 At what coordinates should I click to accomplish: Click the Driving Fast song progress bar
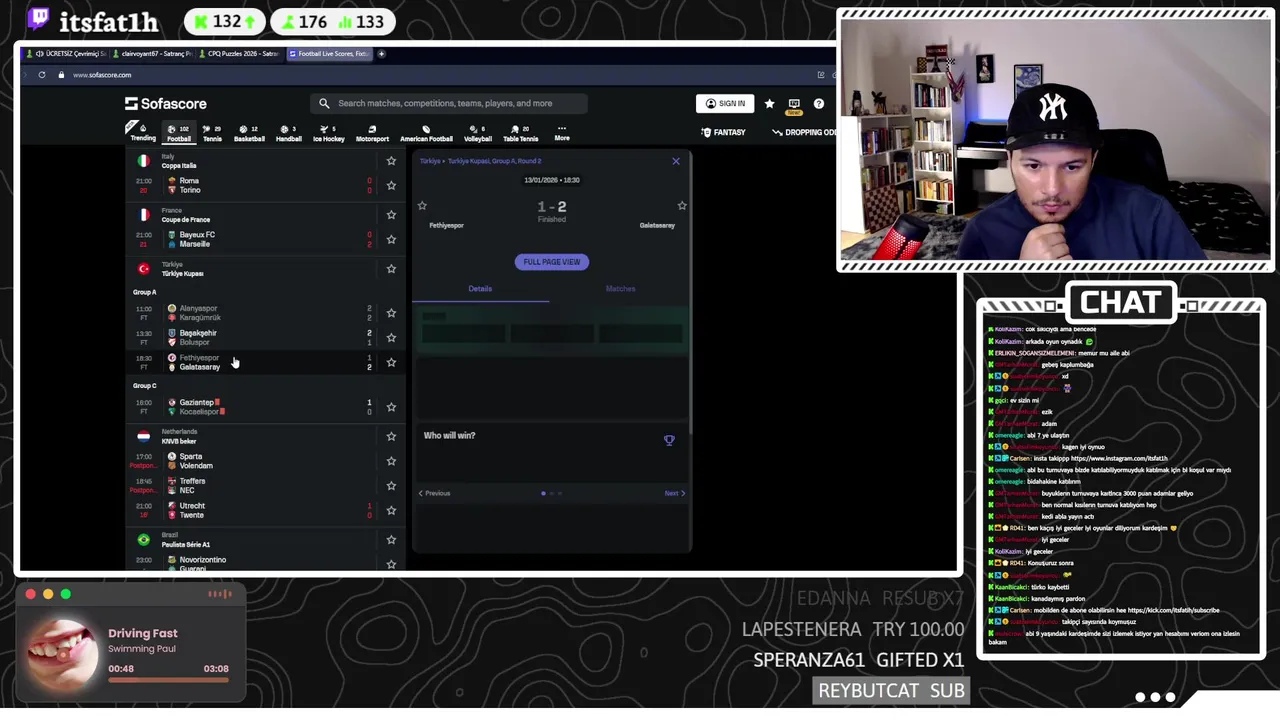(168, 681)
